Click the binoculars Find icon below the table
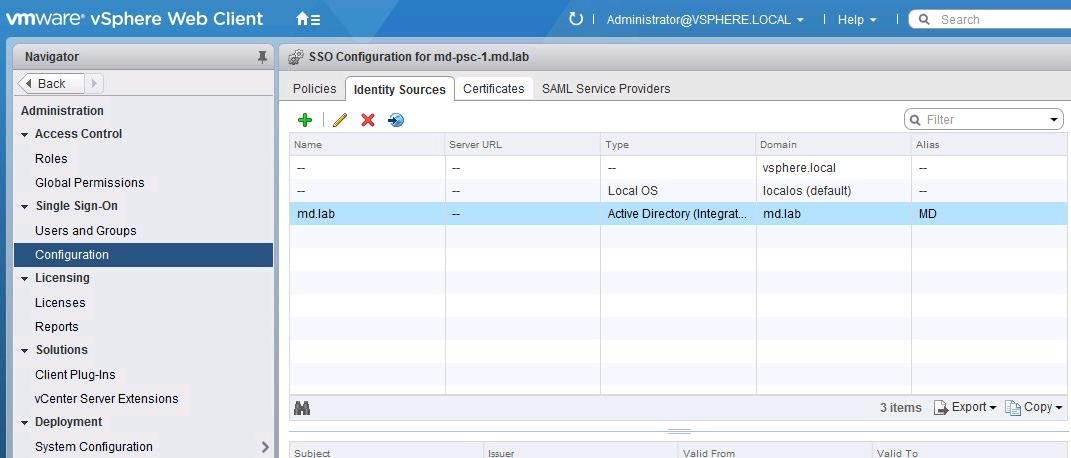1071x458 pixels. click(302, 408)
